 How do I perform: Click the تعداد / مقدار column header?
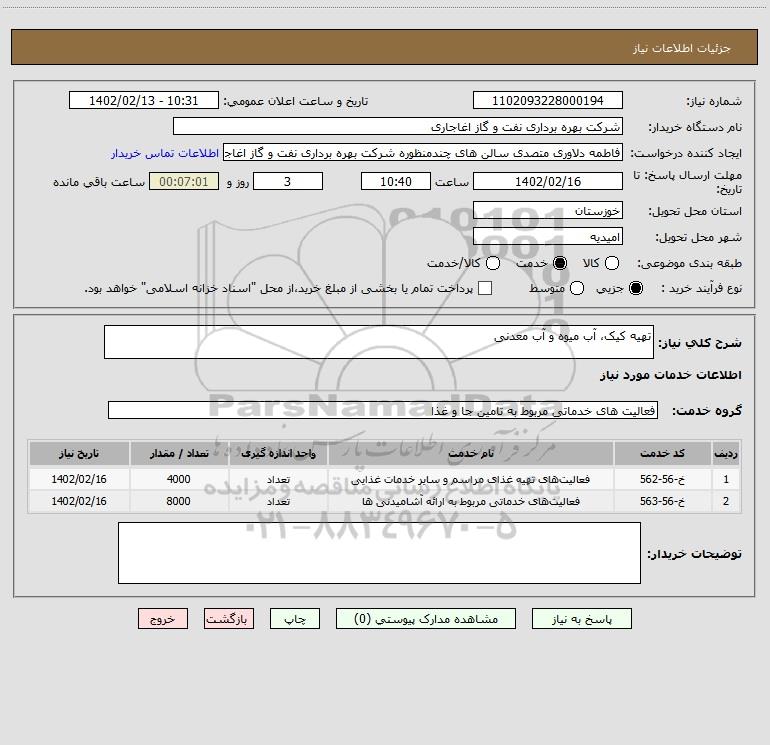point(179,453)
